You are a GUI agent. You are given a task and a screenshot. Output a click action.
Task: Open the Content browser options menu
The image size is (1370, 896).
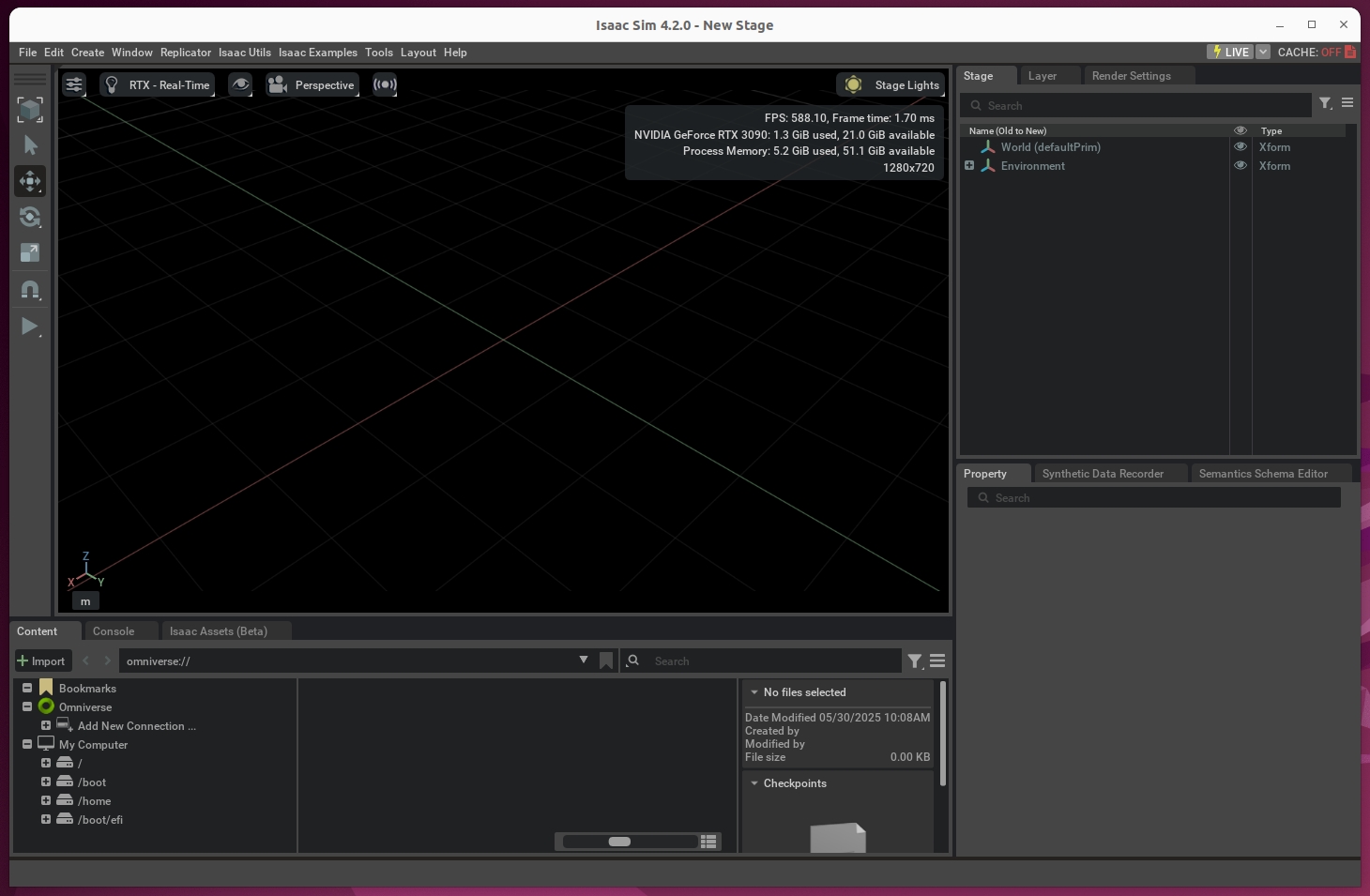[x=937, y=661]
